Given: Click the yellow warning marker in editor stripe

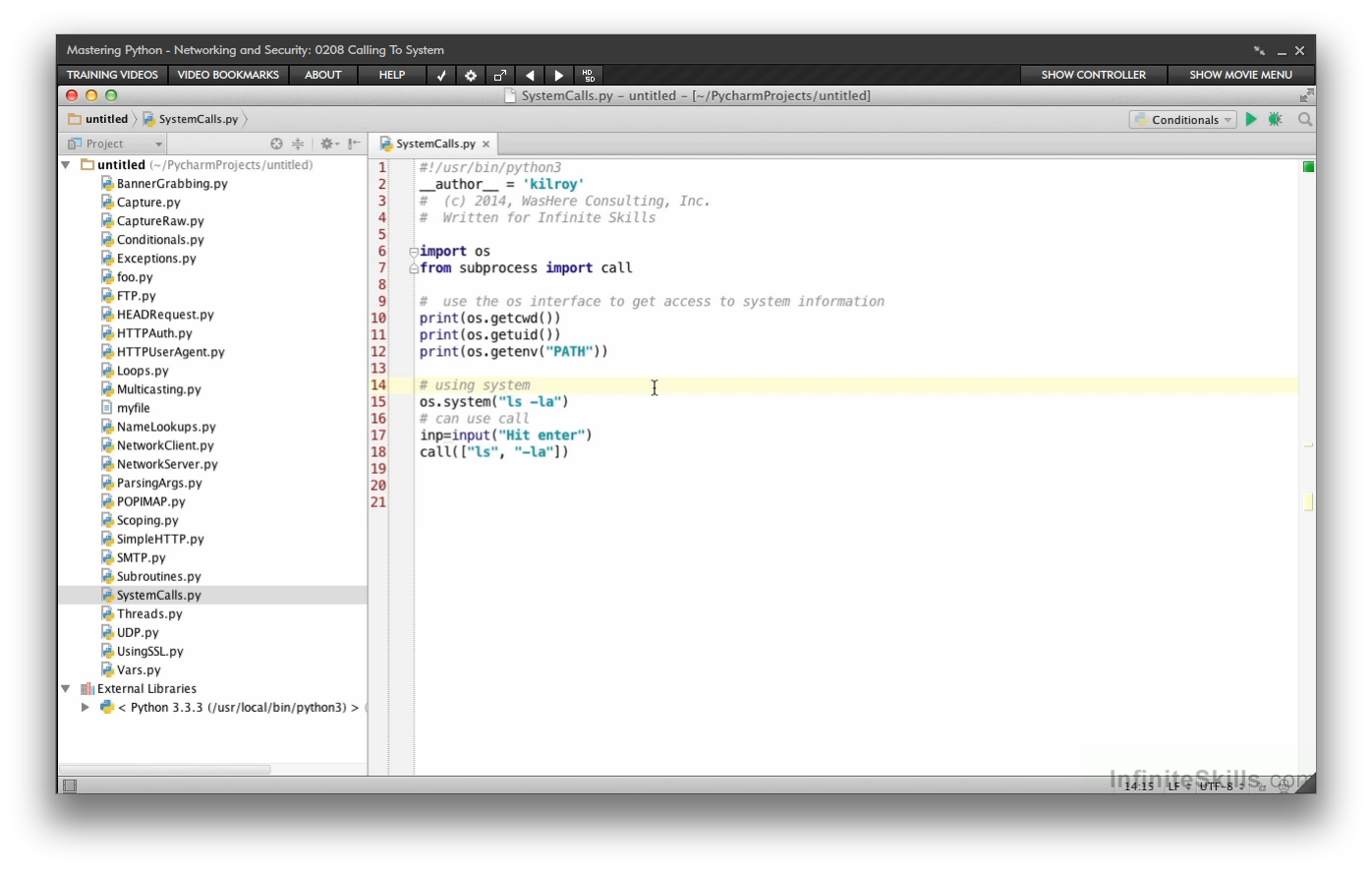Looking at the screenshot, I should click(x=1308, y=502).
